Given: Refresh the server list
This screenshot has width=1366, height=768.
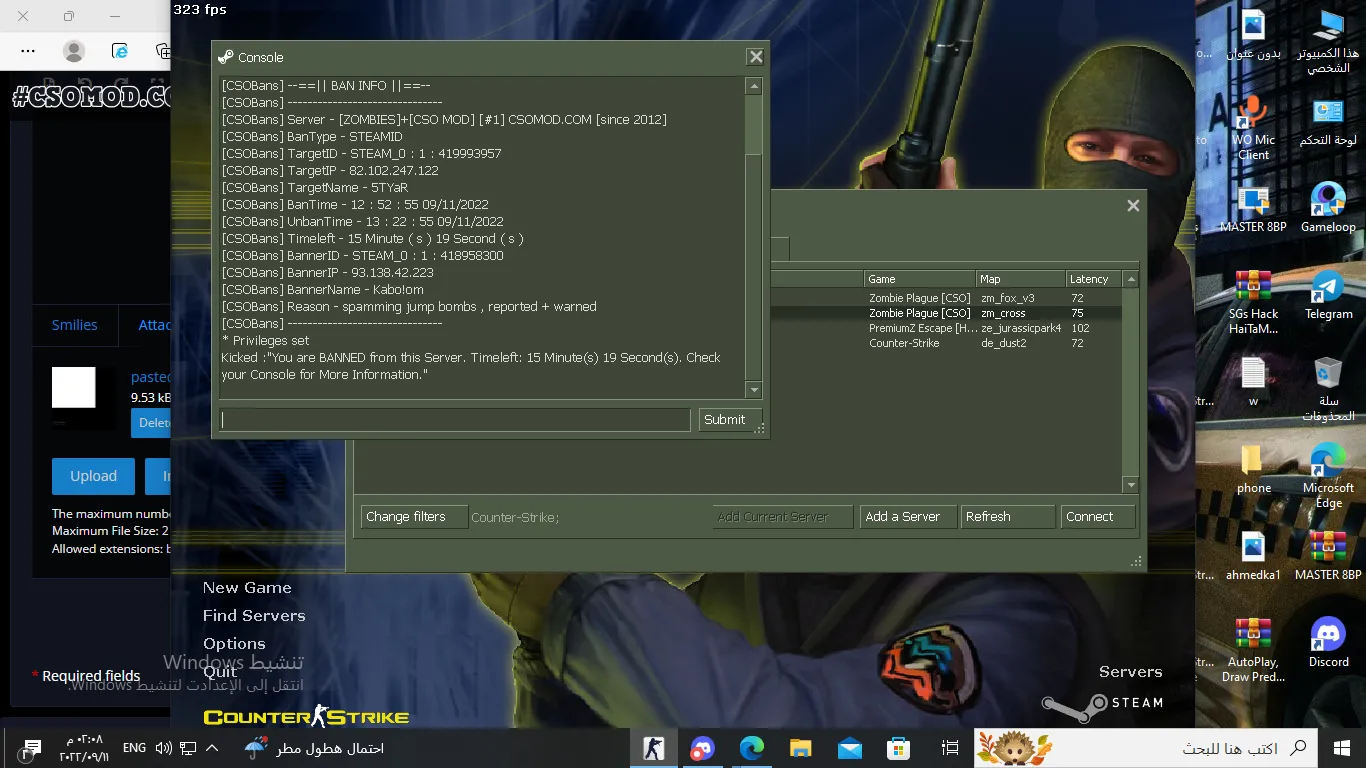Looking at the screenshot, I should (x=1007, y=517).
